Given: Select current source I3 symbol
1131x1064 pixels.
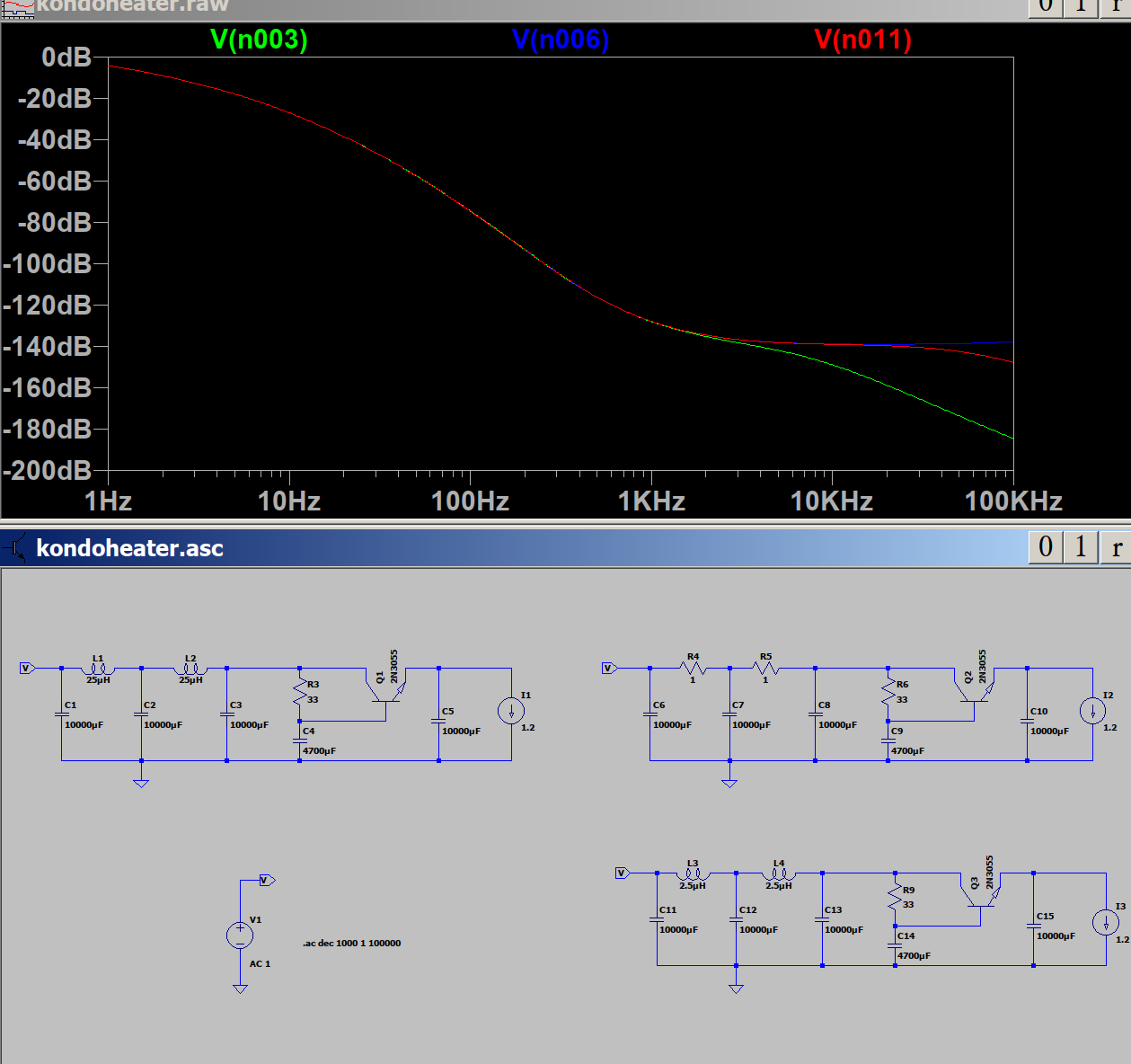Looking at the screenshot, I should [1106, 922].
